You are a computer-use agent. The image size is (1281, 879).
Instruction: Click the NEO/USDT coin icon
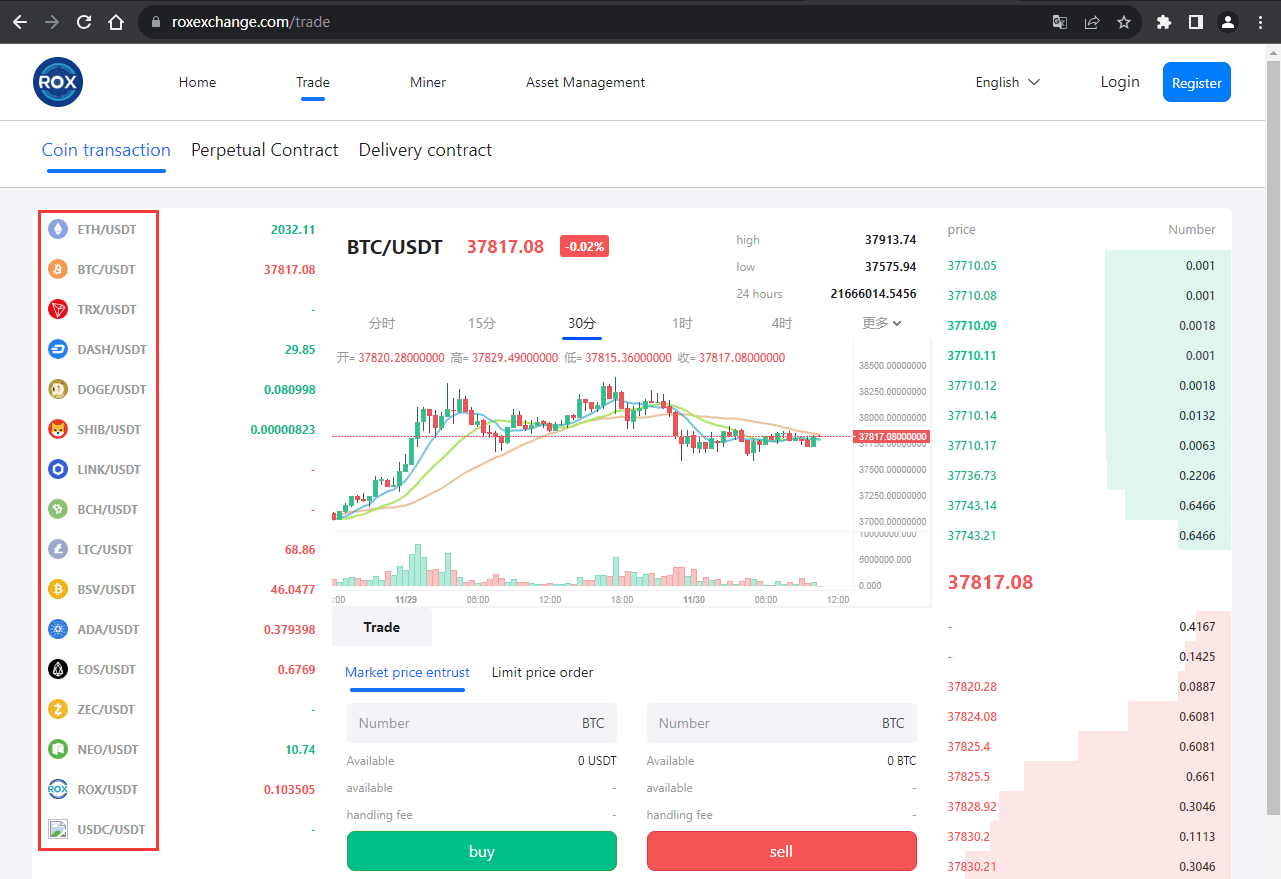(58, 749)
